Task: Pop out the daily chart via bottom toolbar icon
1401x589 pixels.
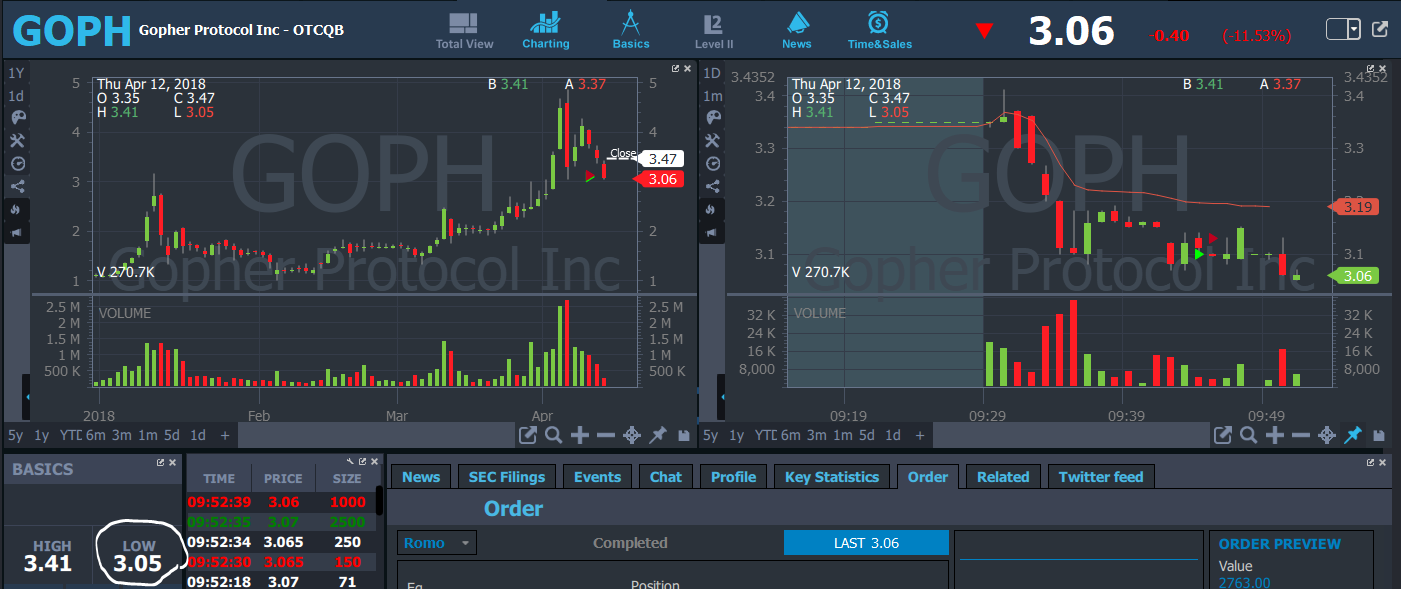Action: [527, 435]
